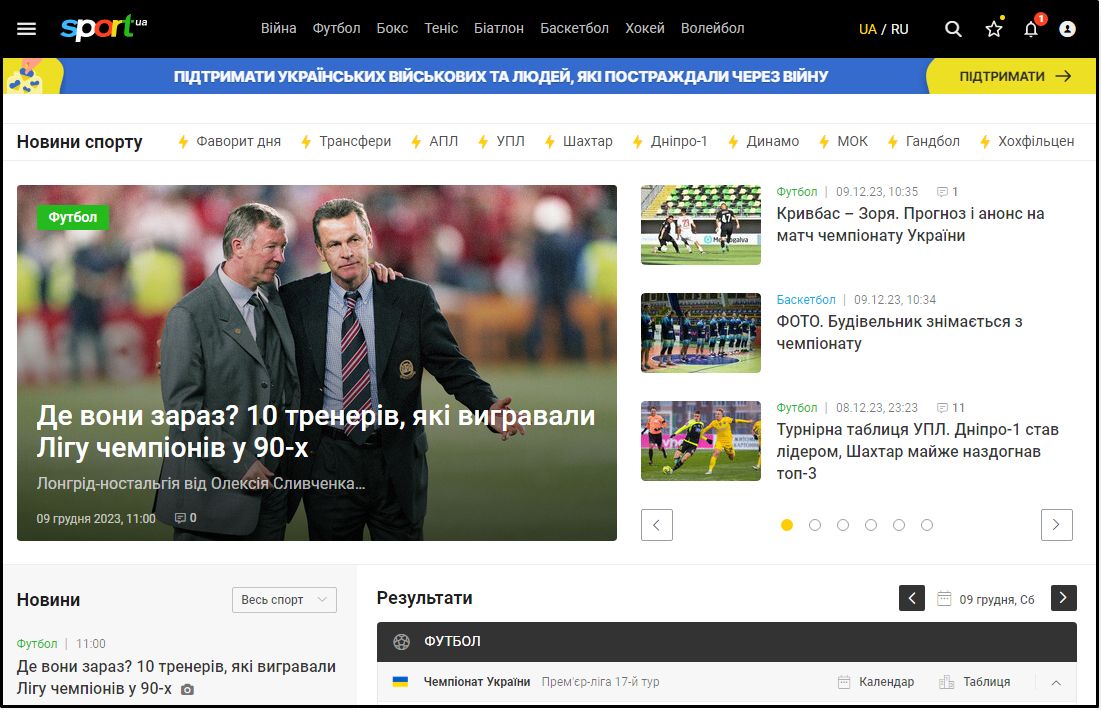Open Футбол menu item

(336, 28)
